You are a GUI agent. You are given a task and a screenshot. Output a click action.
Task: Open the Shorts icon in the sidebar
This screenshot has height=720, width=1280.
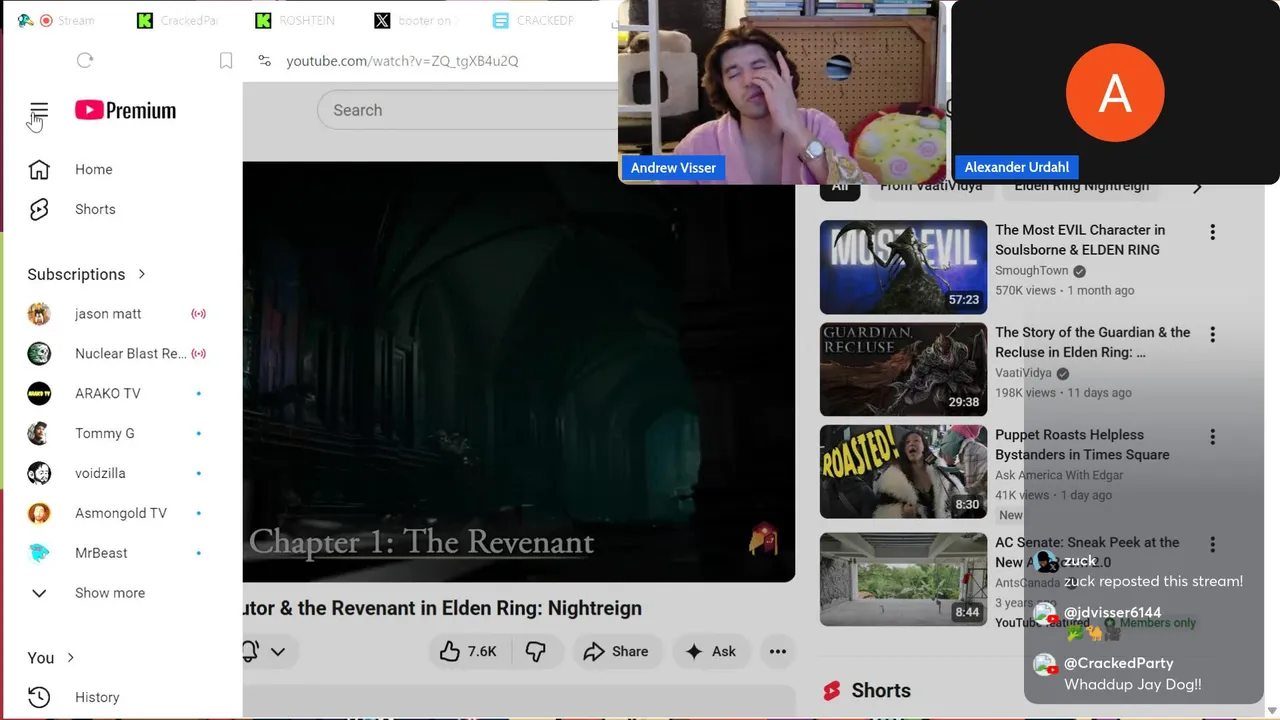point(39,209)
